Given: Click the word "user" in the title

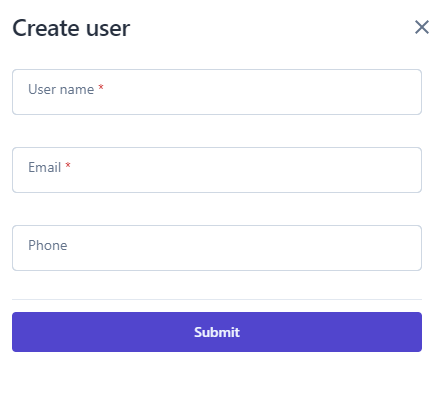Looking at the screenshot, I should [108, 29].
